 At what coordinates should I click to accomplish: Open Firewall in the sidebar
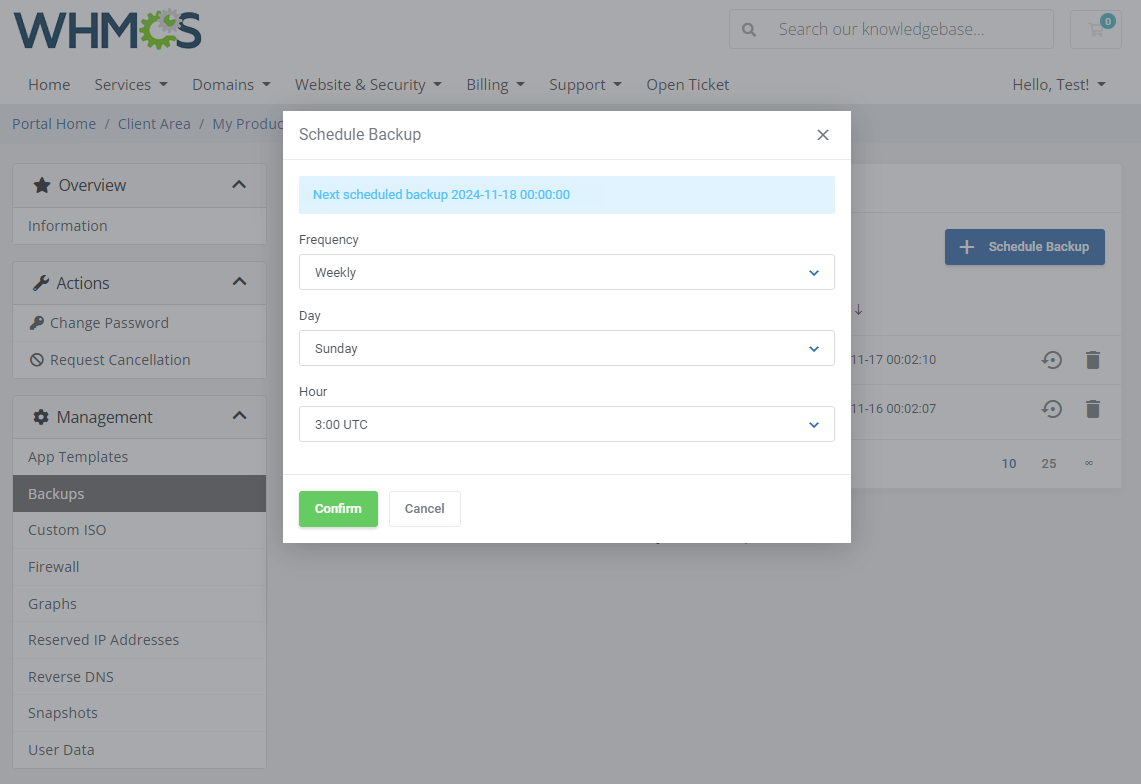139,566
